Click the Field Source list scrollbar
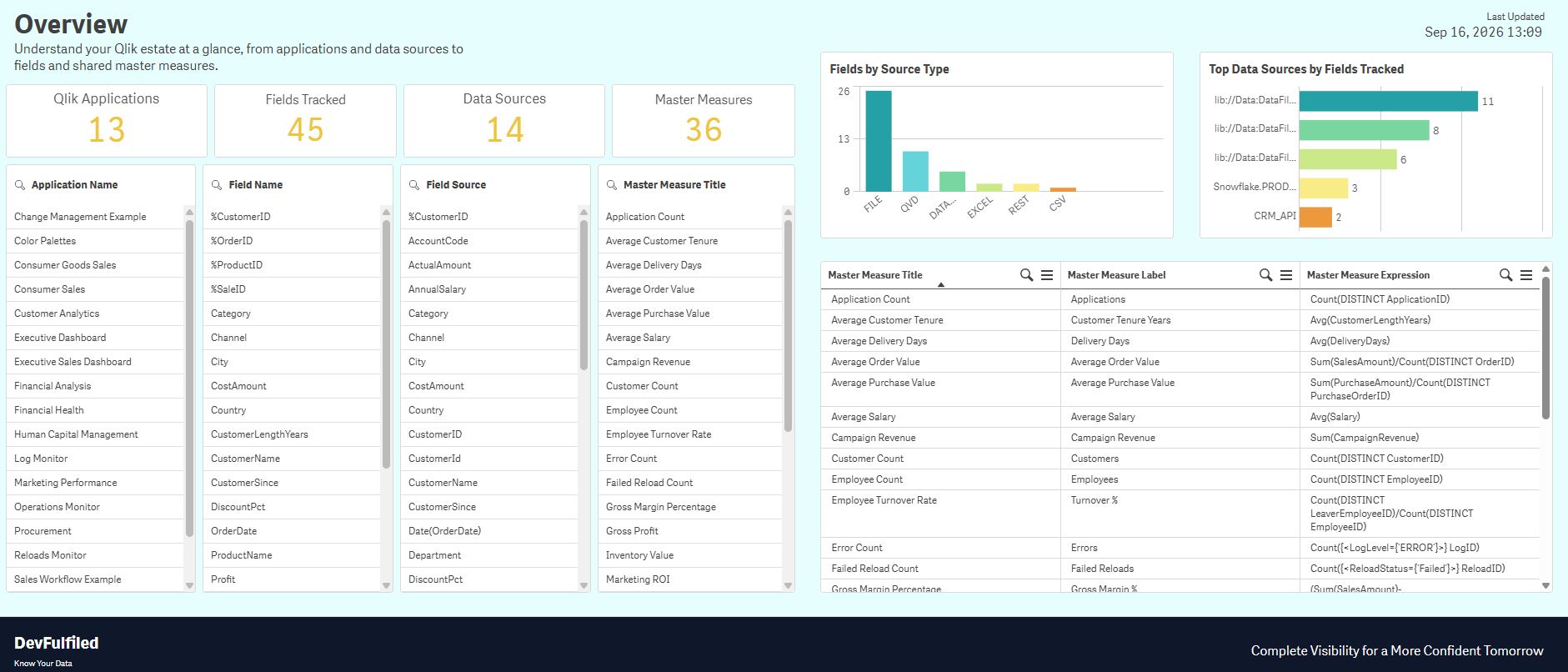The width and height of the screenshot is (1568, 672). click(x=584, y=295)
